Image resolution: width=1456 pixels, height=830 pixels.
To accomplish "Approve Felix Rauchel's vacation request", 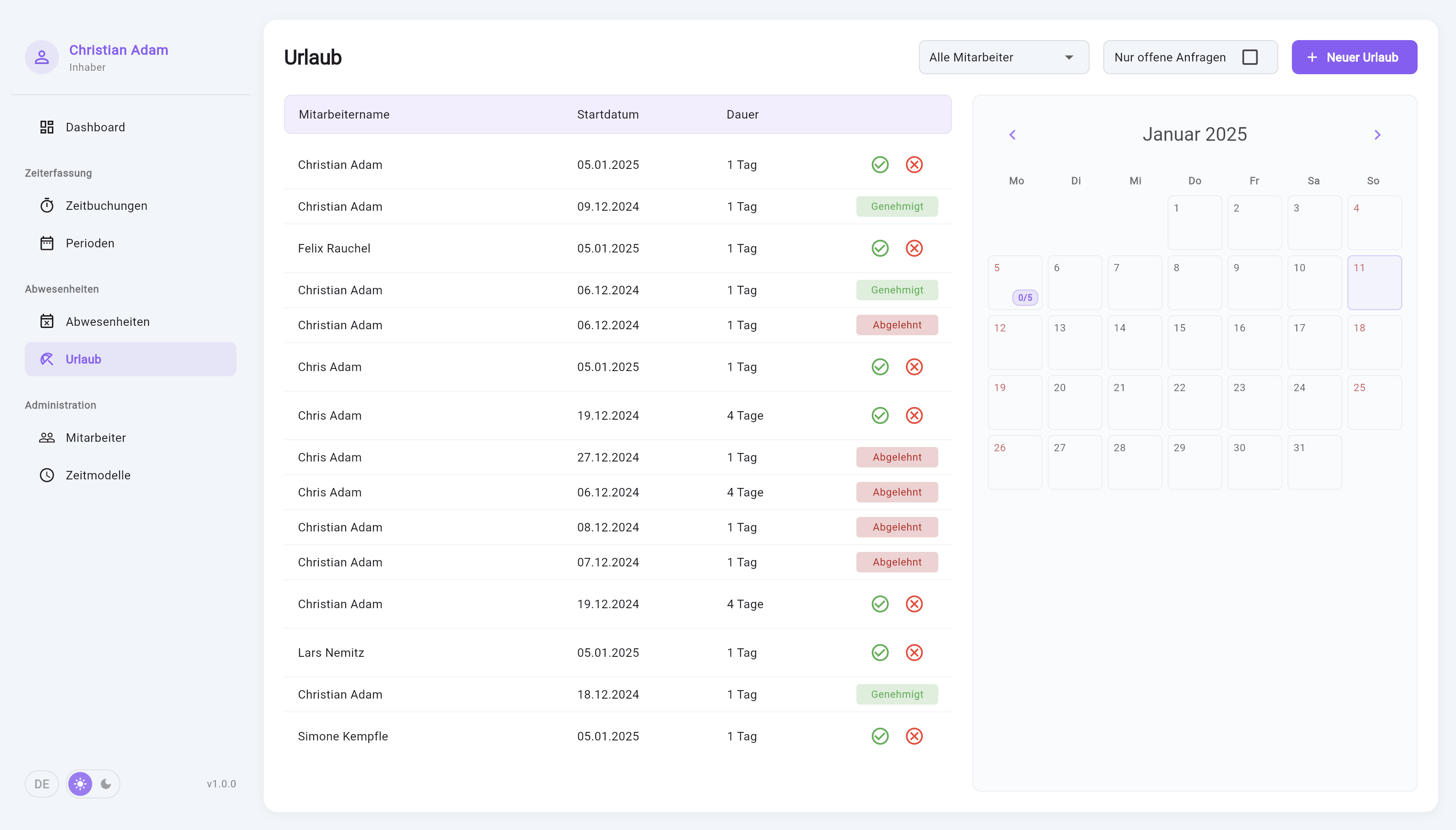I will pyautogui.click(x=879, y=248).
